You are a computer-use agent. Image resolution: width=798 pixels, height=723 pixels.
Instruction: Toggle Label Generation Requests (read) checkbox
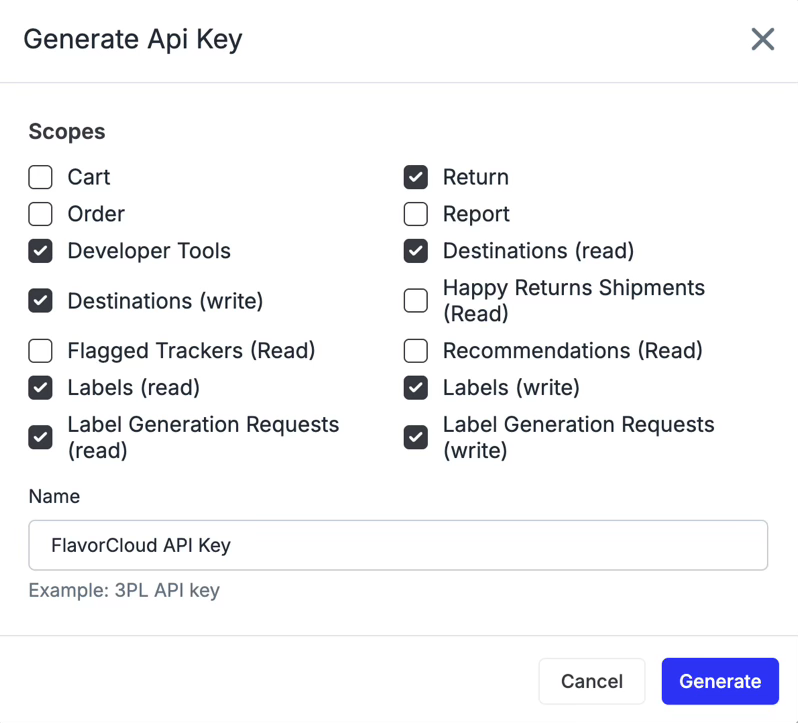40,437
